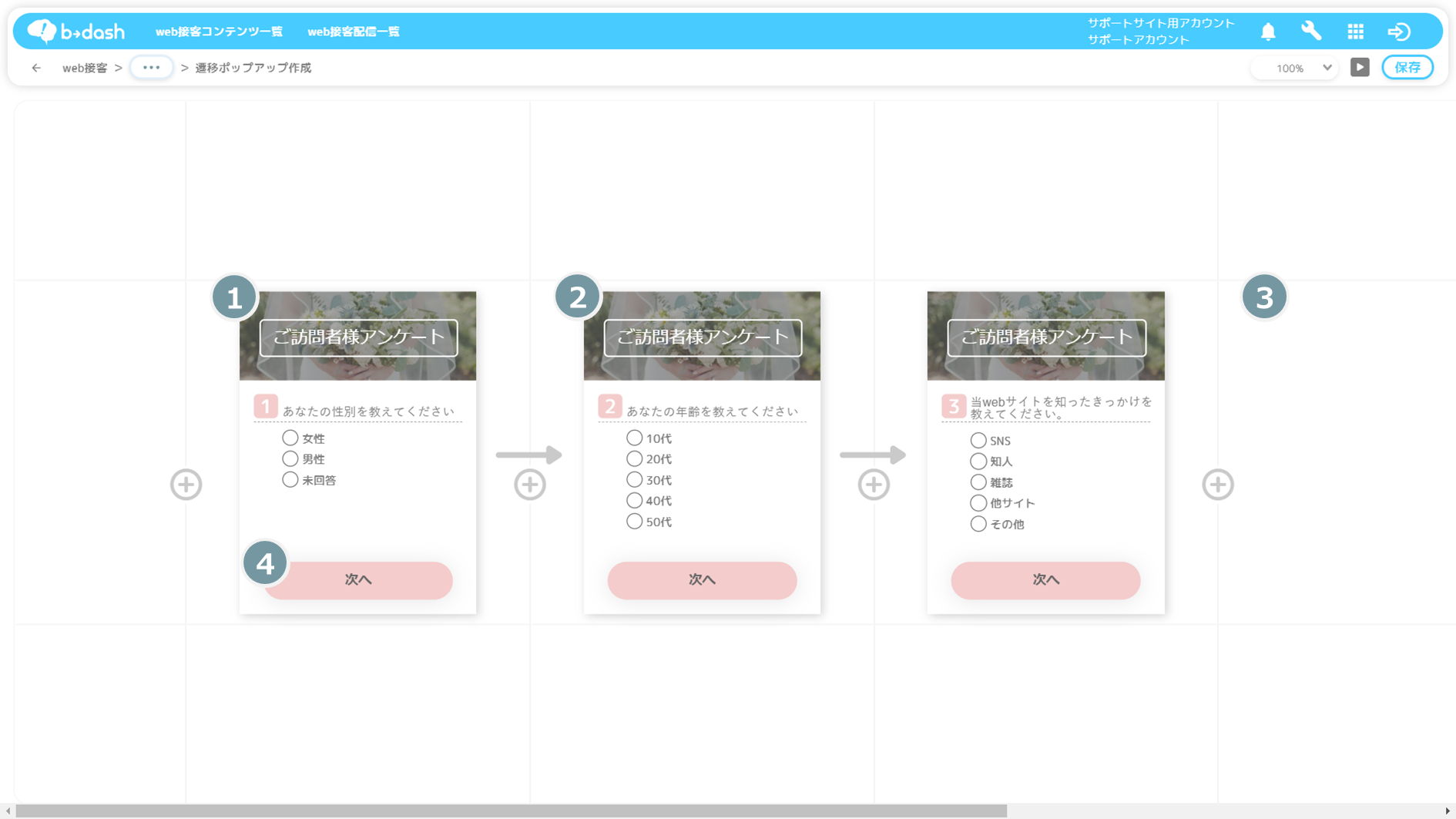The image size is (1456, 819).
Task: Select the 50代 radio button
Action: [634, 521]
